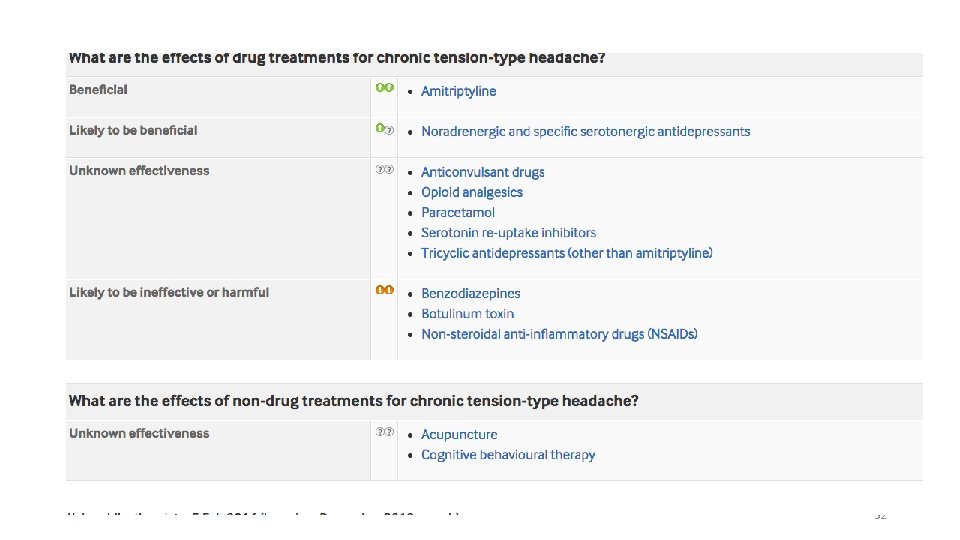This screenshot has width=960, height=540.
Task: Open the Benzodiazepines link
Action: (470, 293)
